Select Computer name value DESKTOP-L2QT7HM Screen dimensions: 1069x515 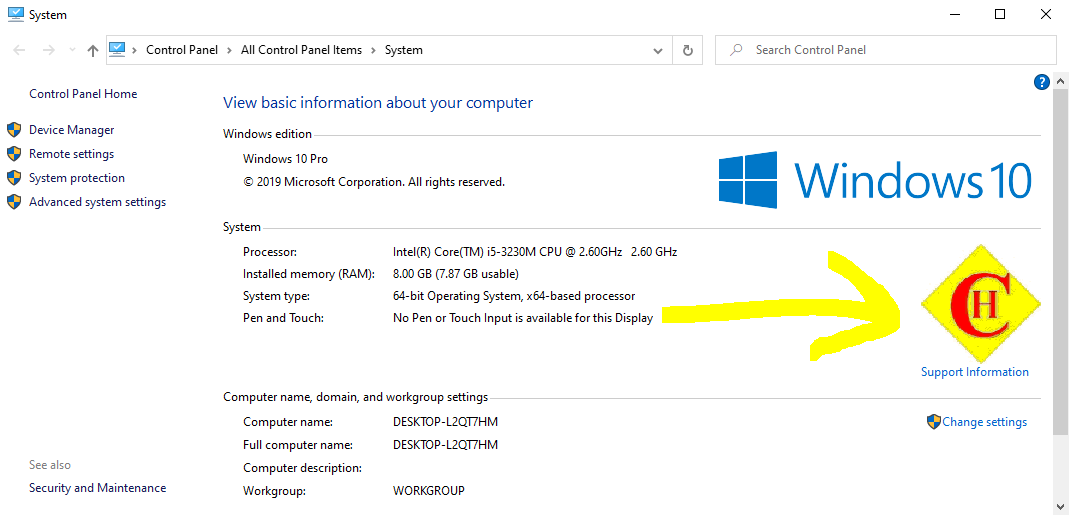[x=445, y=422]
